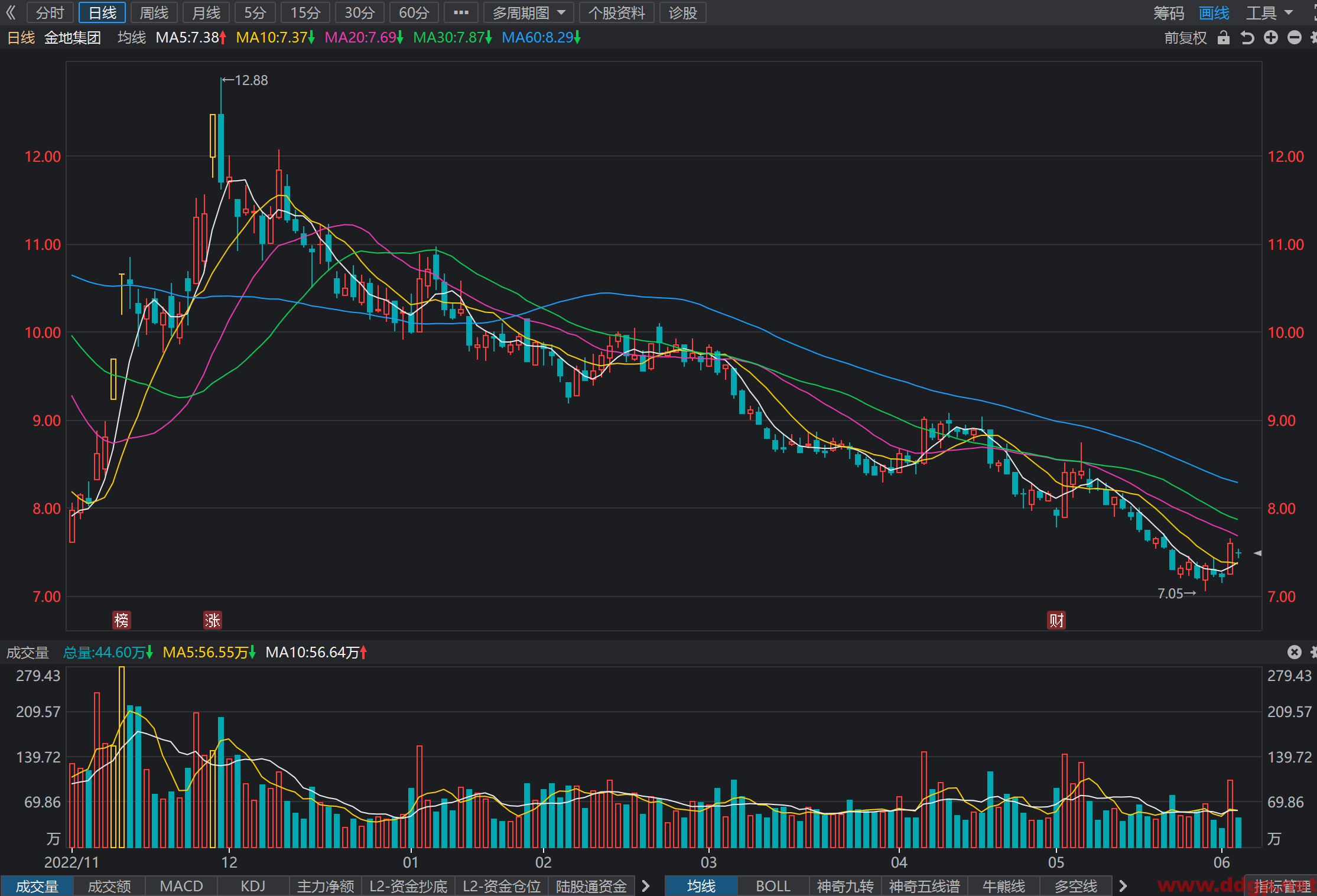
Task: Click the 2022/11 date axis label
Action: tap(71, 862)
